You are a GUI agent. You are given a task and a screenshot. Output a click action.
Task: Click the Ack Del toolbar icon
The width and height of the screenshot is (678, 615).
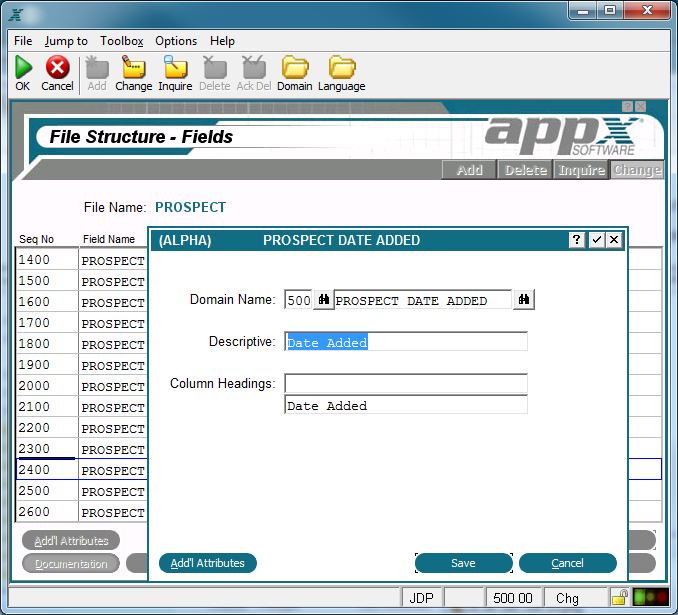point(254,67)
